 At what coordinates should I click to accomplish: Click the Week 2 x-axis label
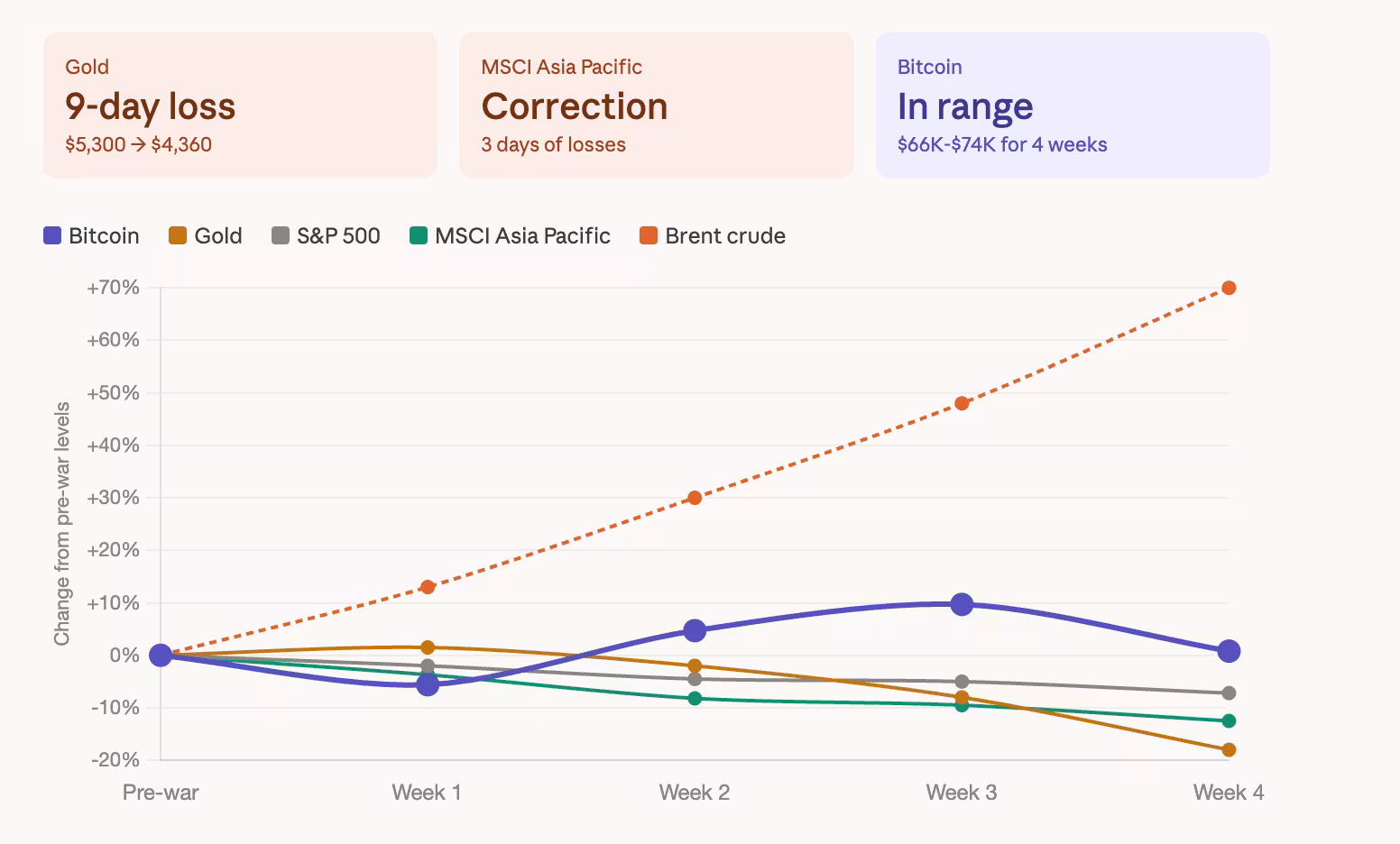[x=695, y=793]
